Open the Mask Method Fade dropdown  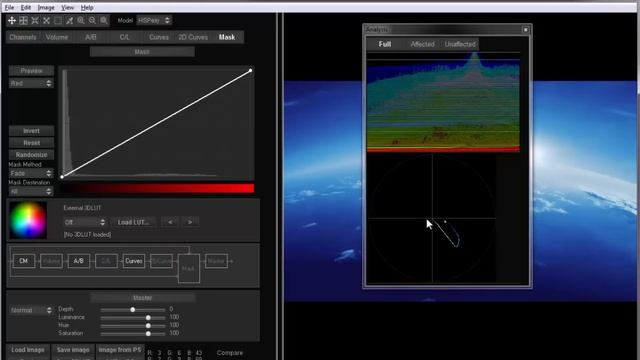(31, 173)
